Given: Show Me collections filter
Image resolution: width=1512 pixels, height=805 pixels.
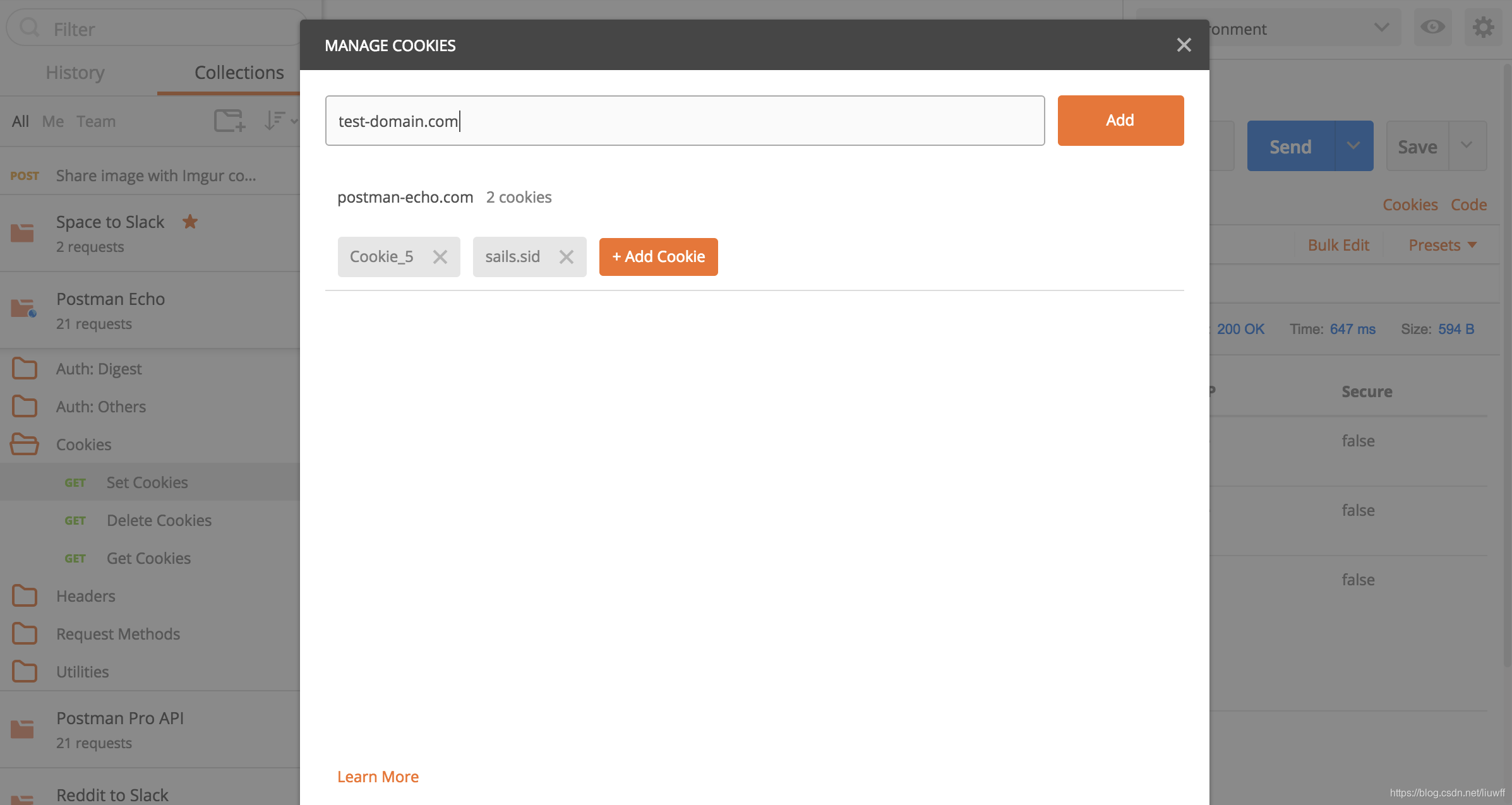Looking at the screenshot, I should tap(53, 121).
